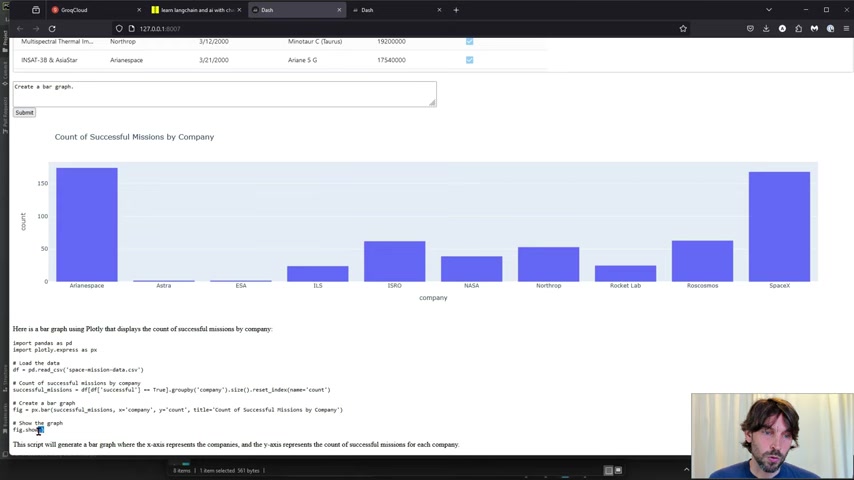Image resolution: width=854 pixels, height=480 pixels.
Task: Toggle the checkbox in INSAT-3B row
Action: pyautogui.click(x=469, y=60)
